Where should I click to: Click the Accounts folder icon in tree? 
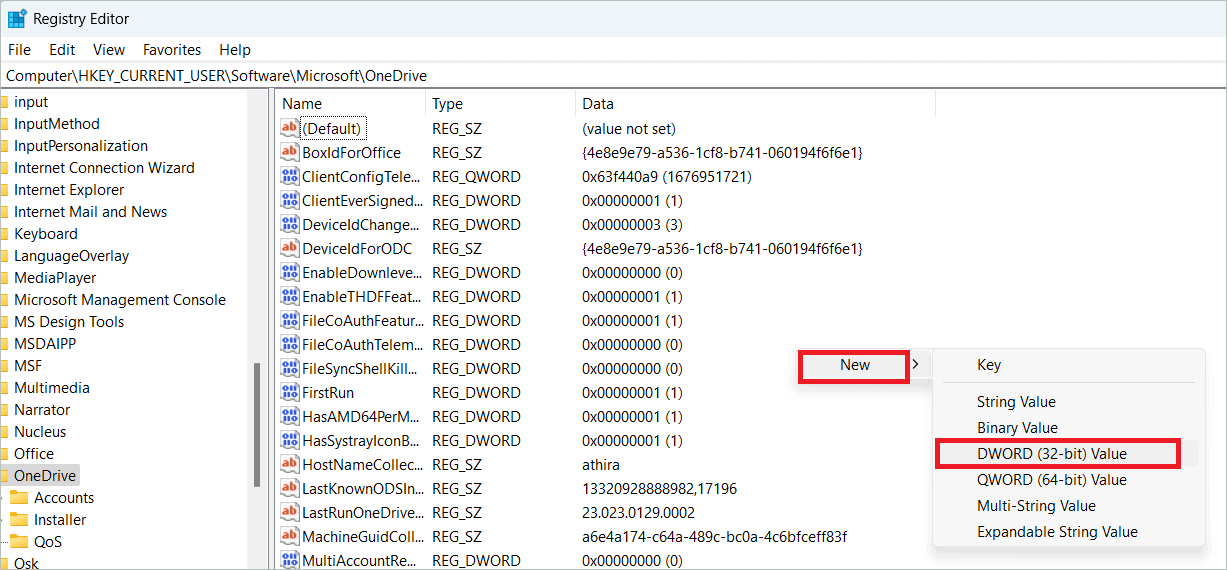pos(19,497)
